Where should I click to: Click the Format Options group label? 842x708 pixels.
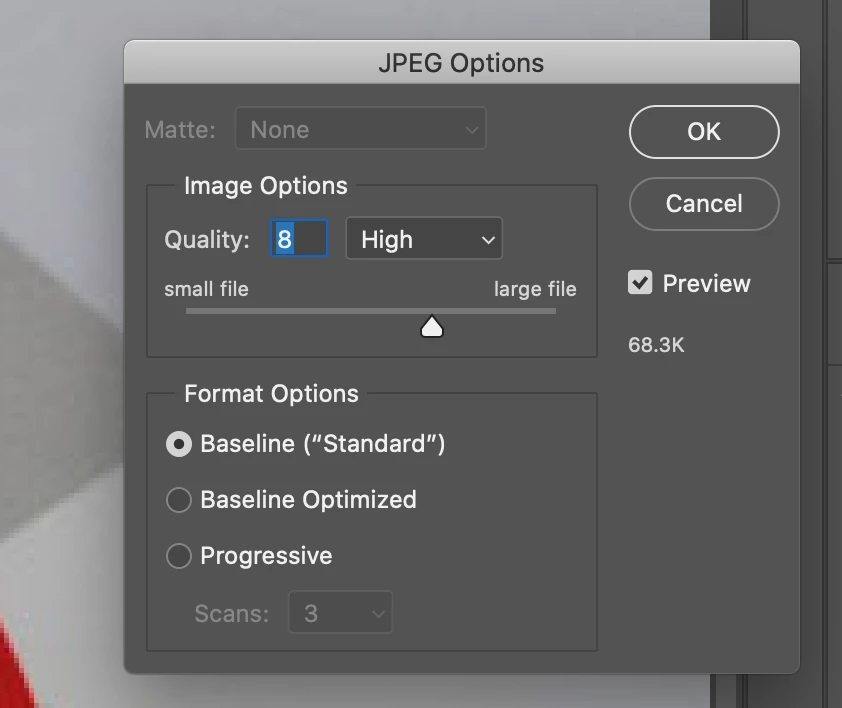click(x=271, y=394)
